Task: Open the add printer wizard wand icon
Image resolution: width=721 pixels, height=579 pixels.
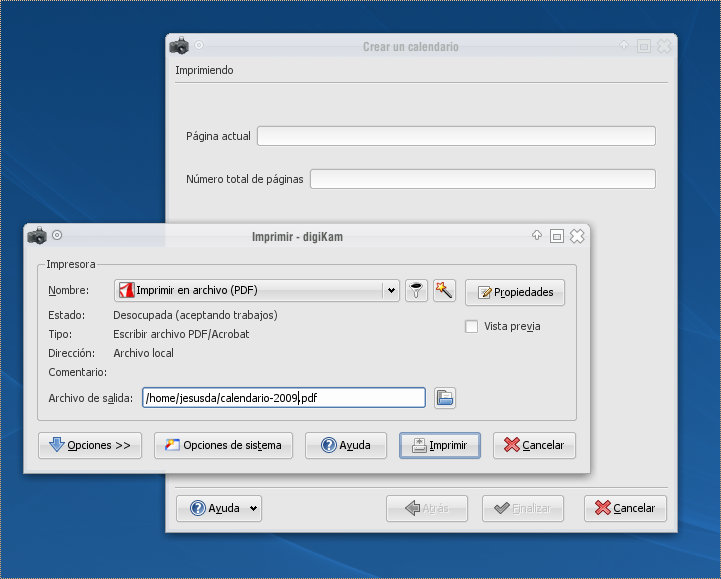Action: point(444,291)
